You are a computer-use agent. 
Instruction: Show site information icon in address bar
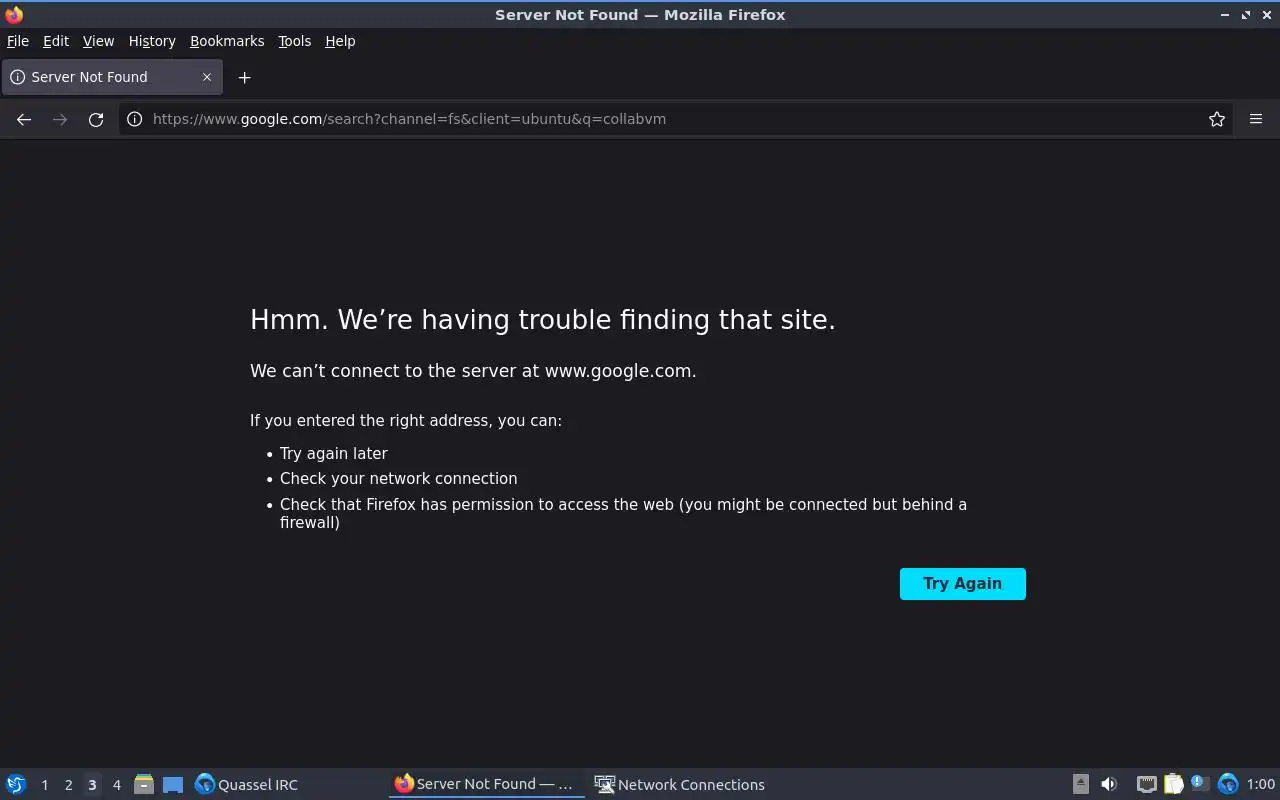coord(134,119)
